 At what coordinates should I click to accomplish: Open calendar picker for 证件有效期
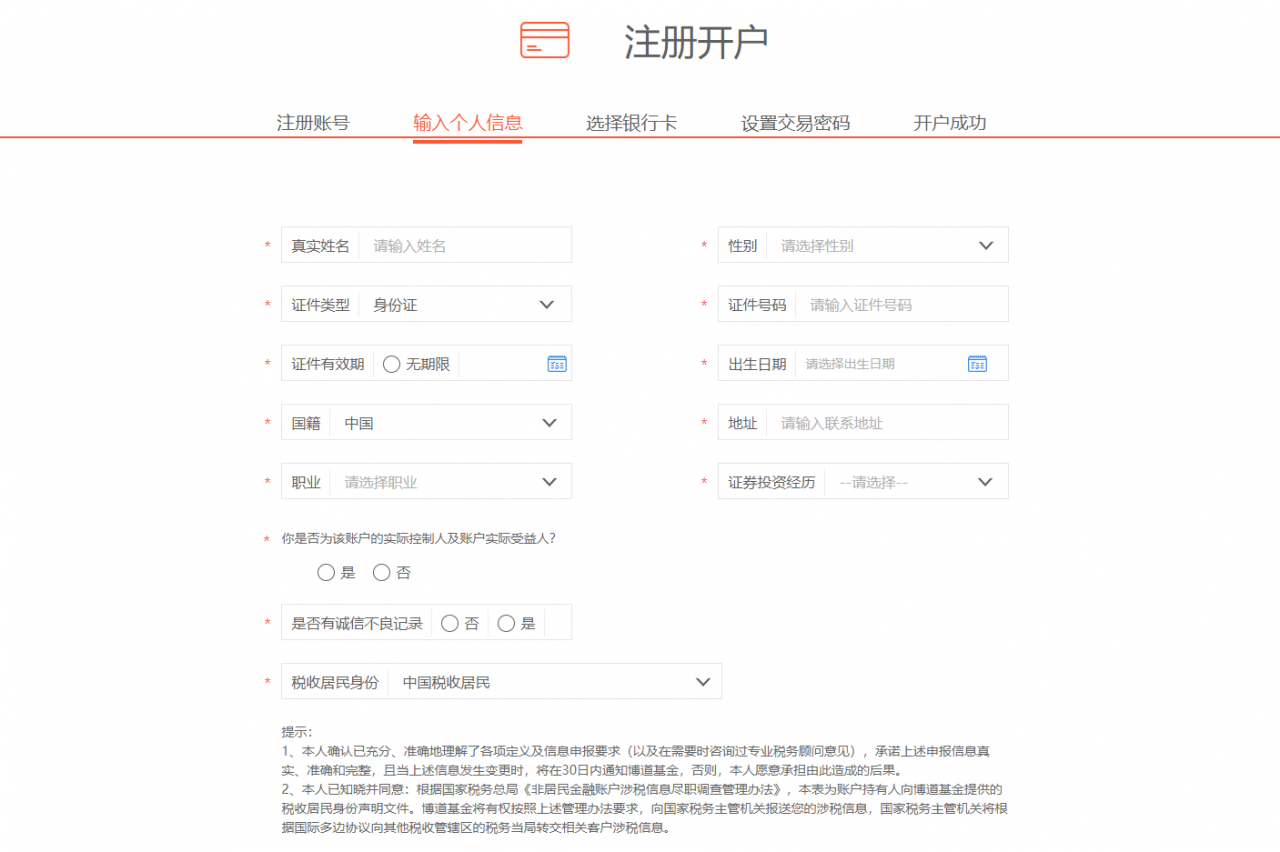coord(557,364)
